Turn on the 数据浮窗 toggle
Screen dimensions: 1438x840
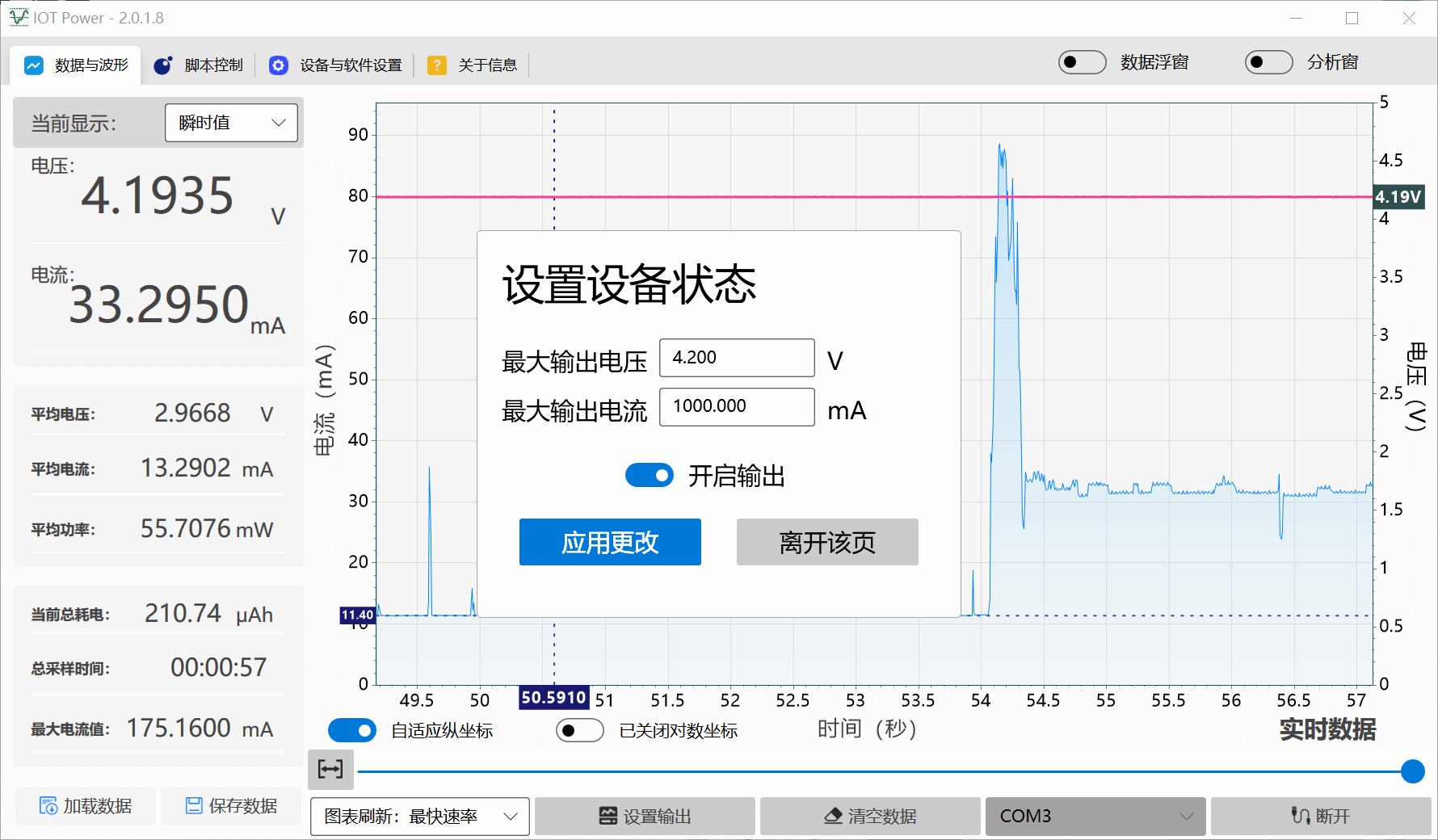[1082, 62]
